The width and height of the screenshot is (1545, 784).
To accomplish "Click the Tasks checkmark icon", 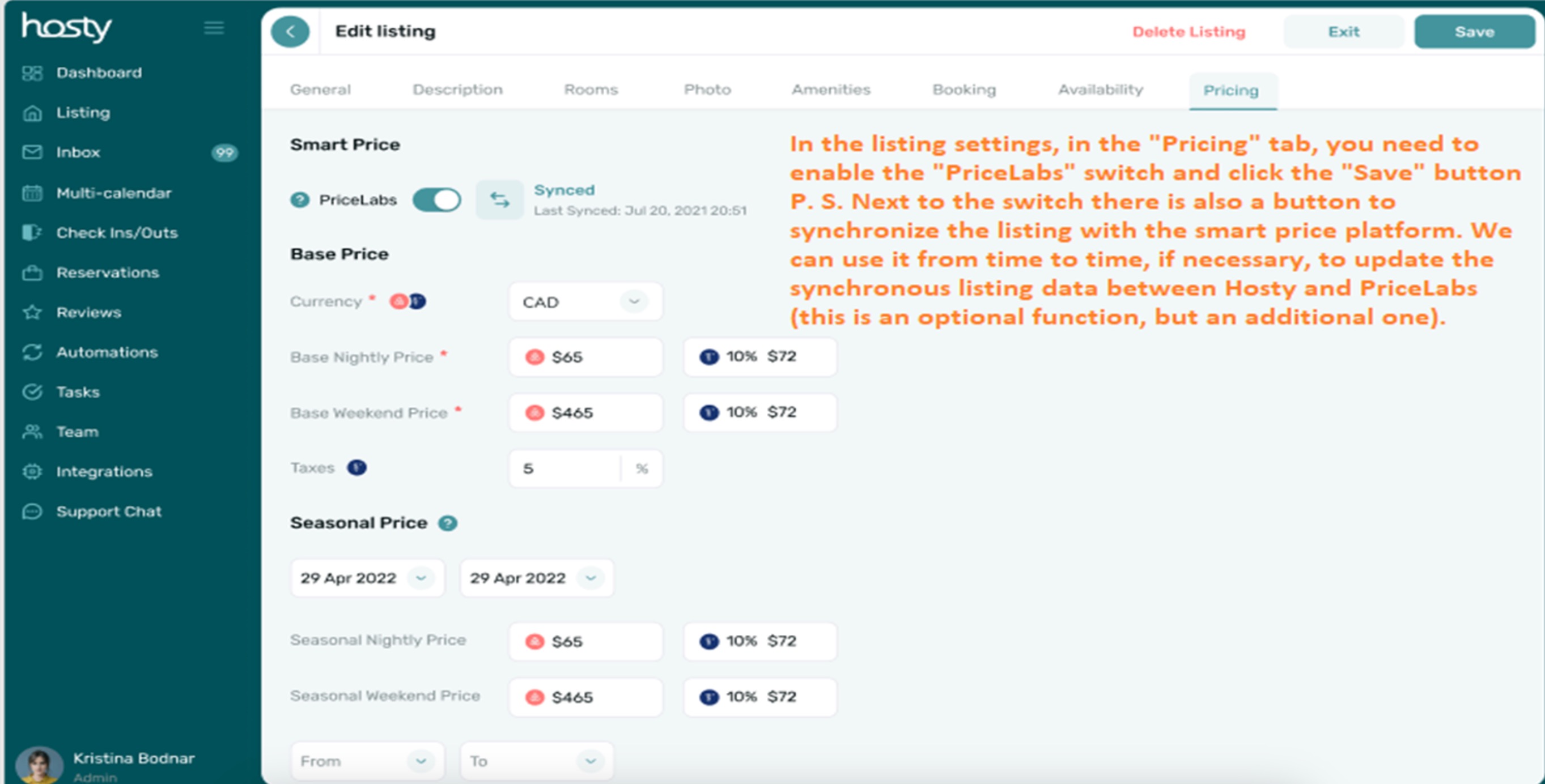I will pos(32,392).
